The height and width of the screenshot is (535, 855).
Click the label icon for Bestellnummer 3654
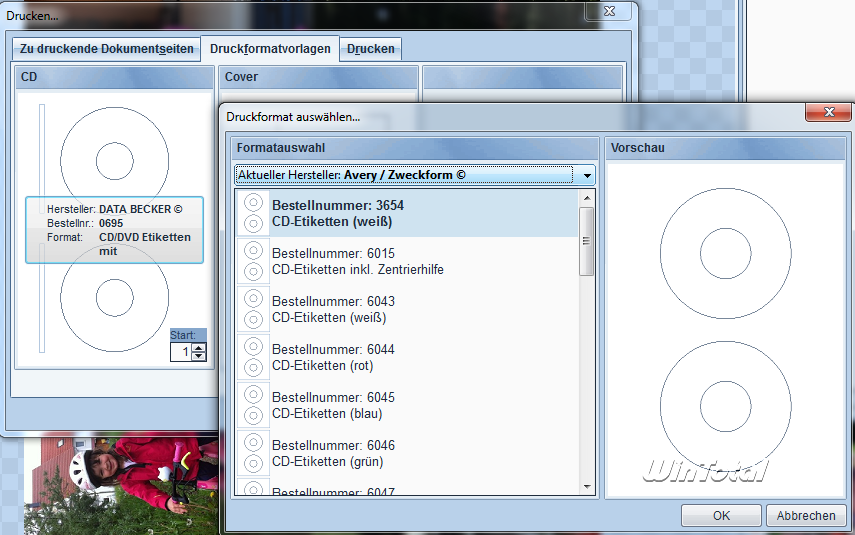click(253, 213)
